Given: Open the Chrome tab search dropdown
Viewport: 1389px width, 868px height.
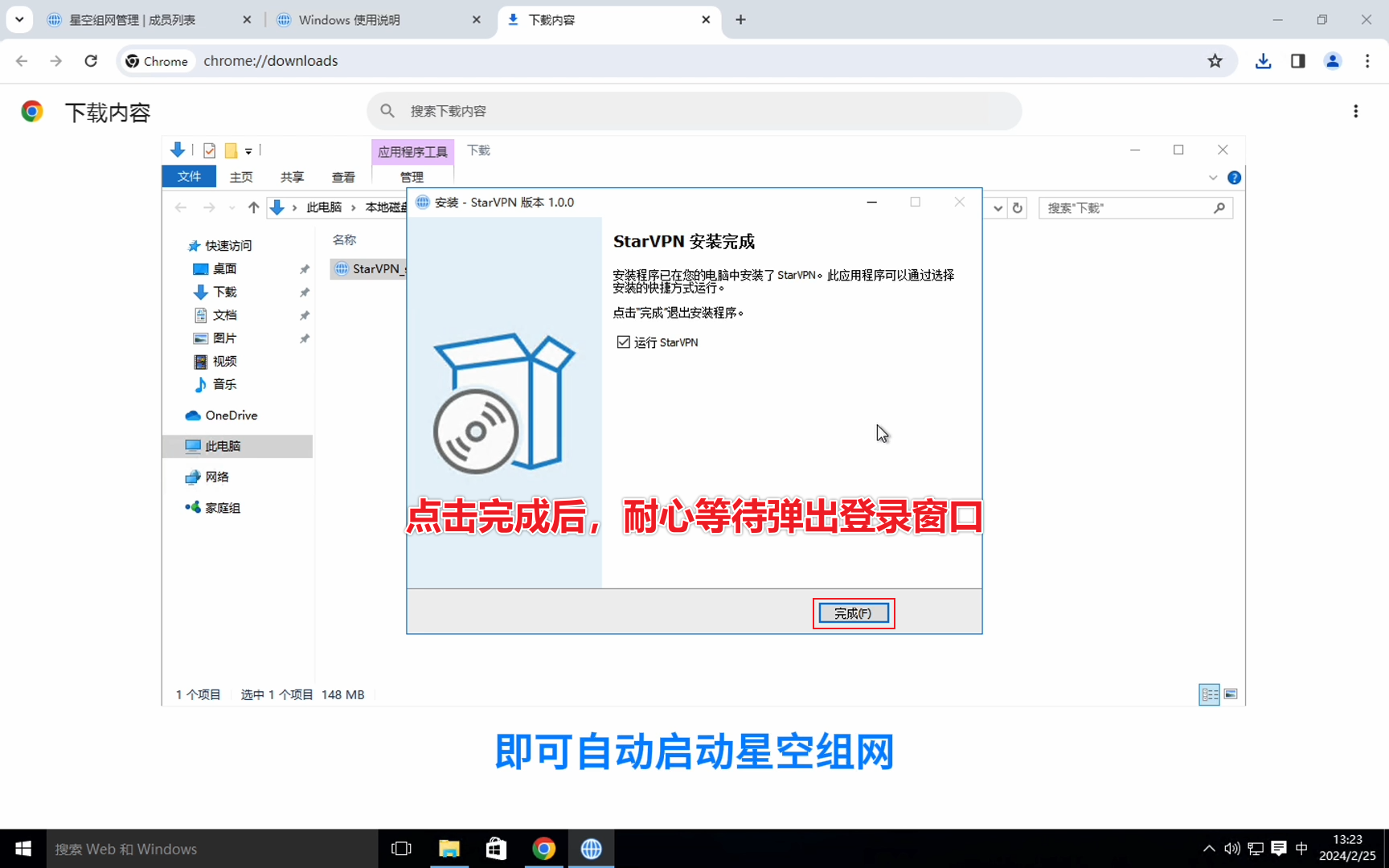Looking at the screenshot, I should [x=19, y=20].
